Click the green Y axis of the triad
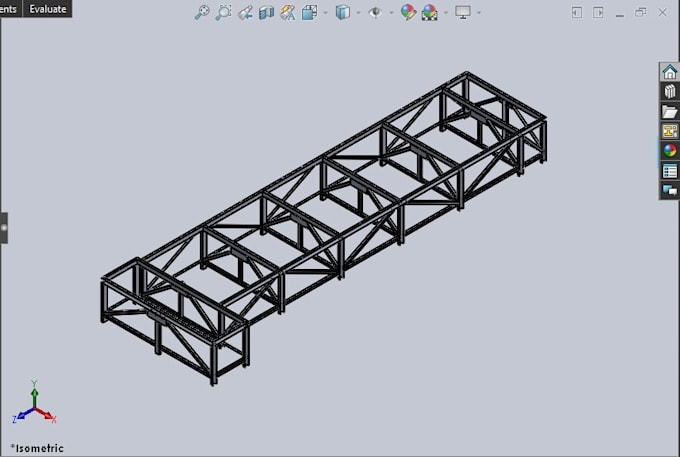Viewport: 680px width, 457px height. tap(34, 394)
